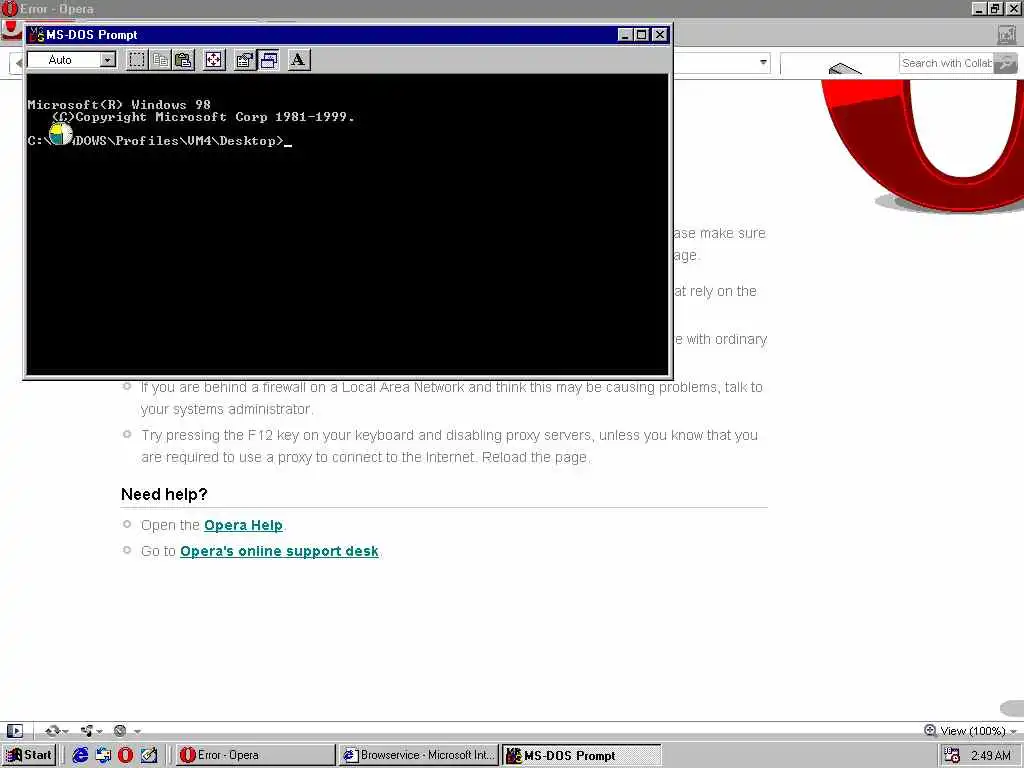Click the Paste icon in MS-DOS Prompt toolbar
Image resolution: width=1024 pixels, height=768 pixels.
184,60
